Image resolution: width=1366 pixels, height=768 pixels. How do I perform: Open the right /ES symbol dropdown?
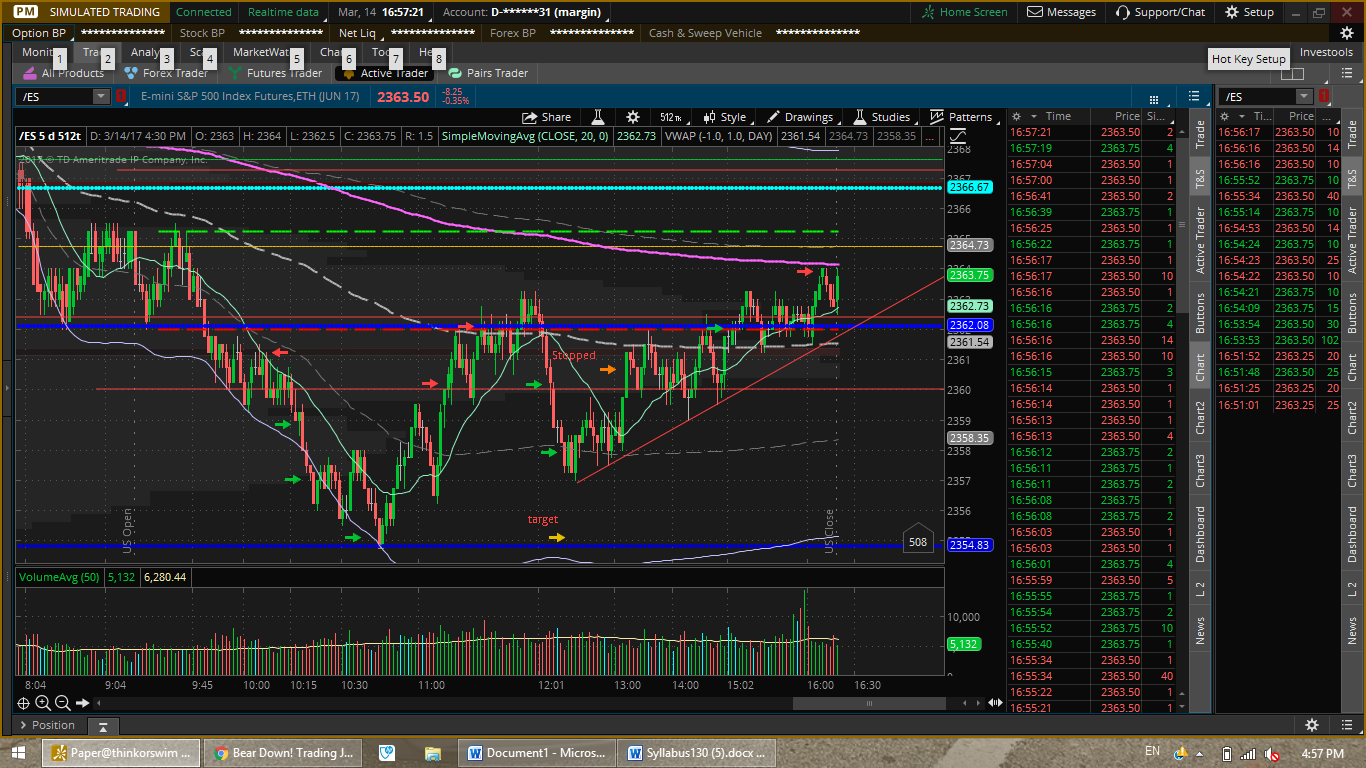[x=1304, y=96]
